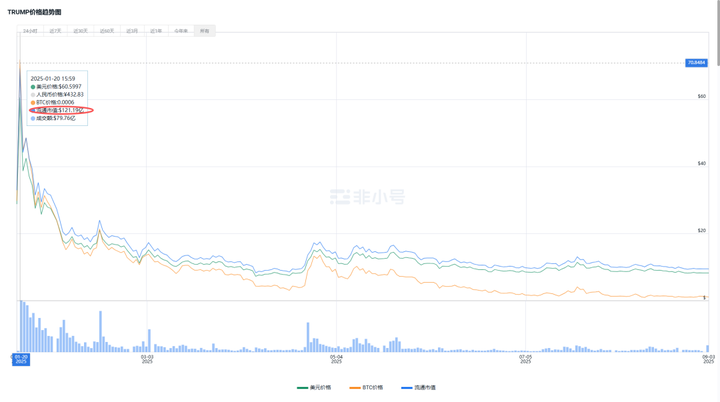Select the 24小时 time range tab

pyautogui.click(x=30, y=31)
